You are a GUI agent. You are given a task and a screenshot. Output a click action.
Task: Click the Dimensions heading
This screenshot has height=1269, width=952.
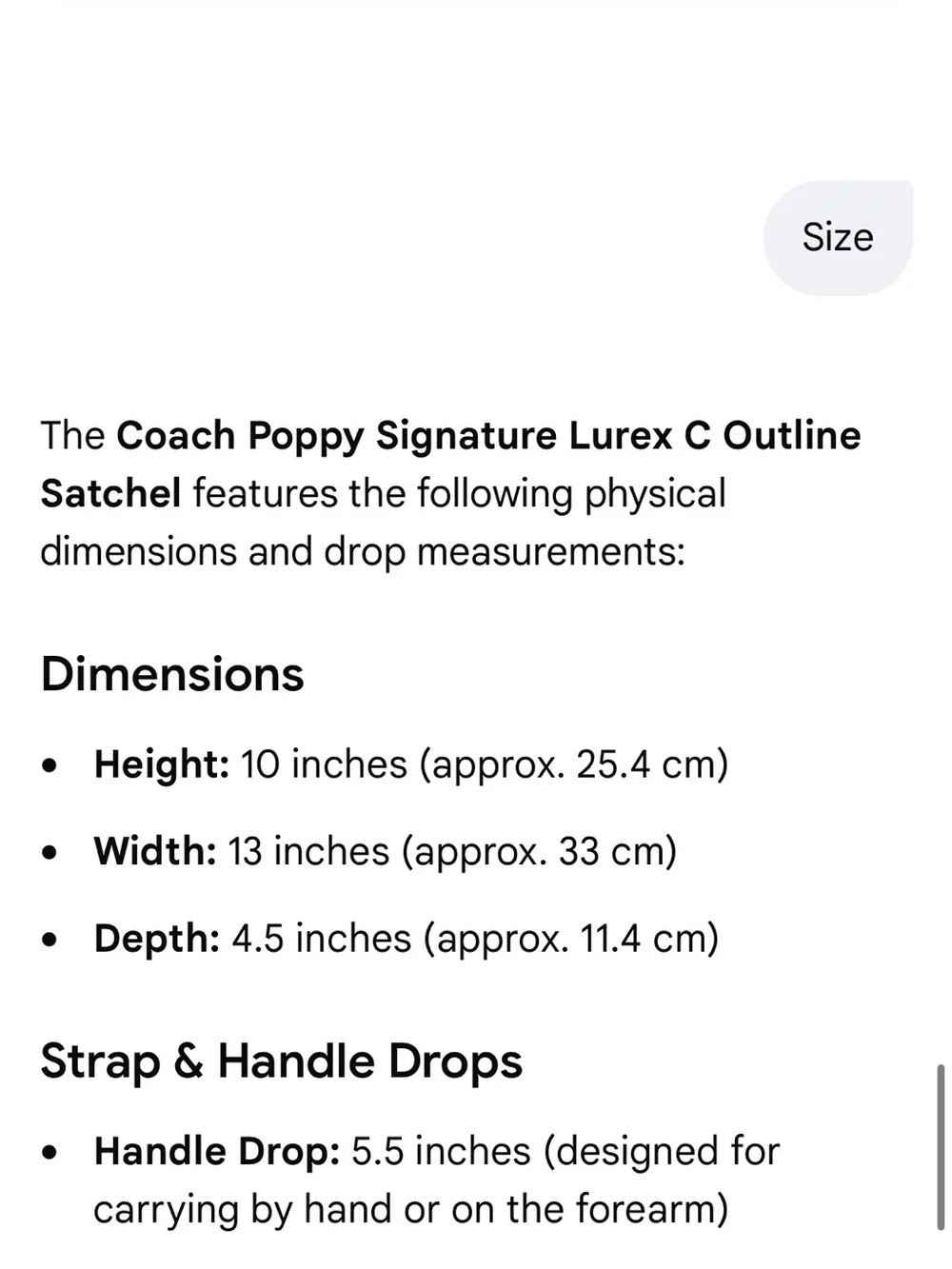[172, 675]
